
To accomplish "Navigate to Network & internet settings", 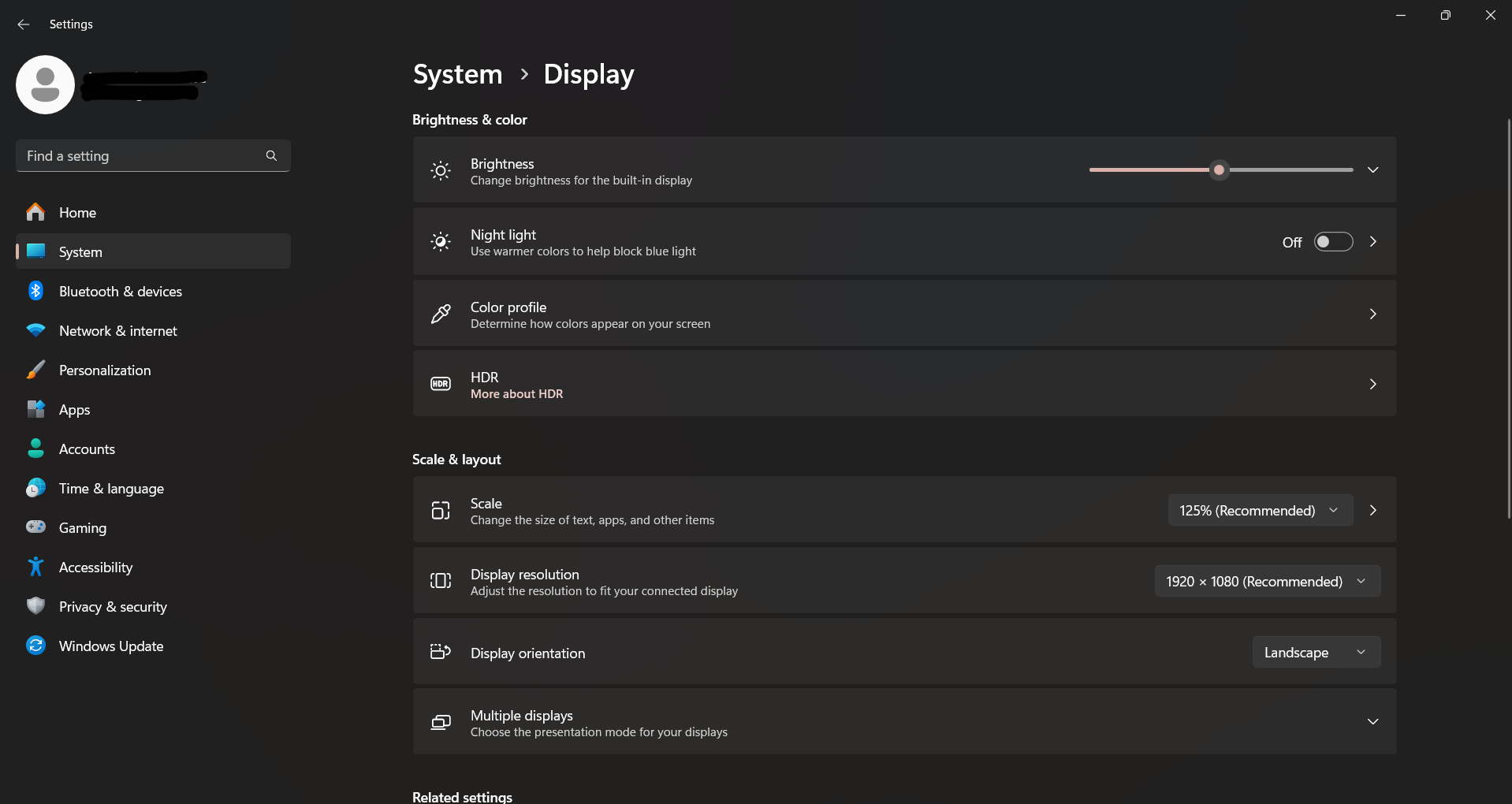I will pyautogui.click(x=117, y=330).
